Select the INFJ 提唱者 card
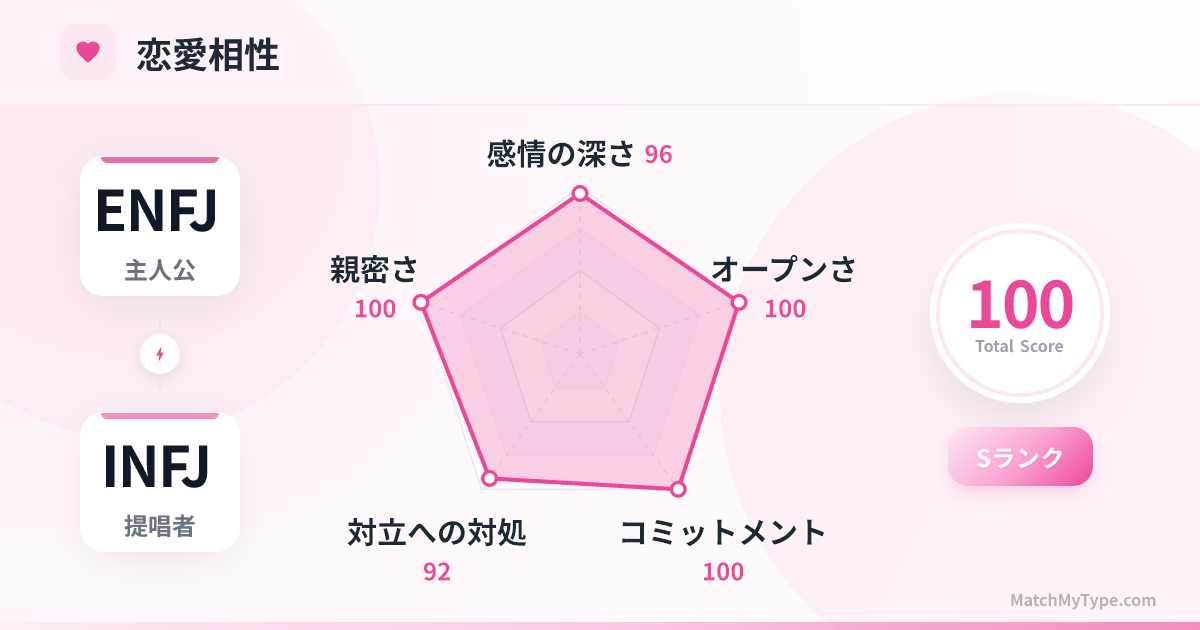This screenshot has width=1200, height=630. (160, 482)
